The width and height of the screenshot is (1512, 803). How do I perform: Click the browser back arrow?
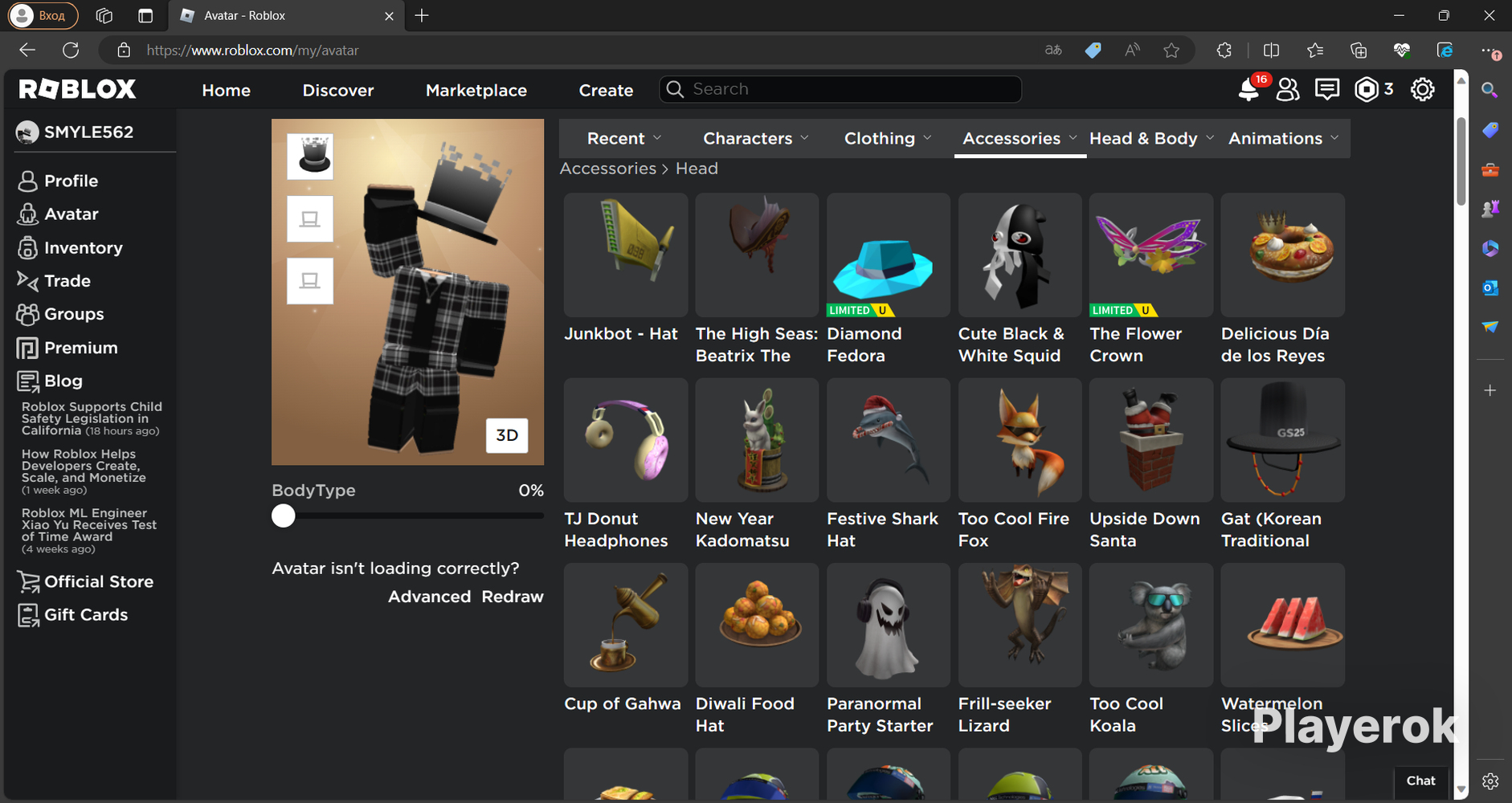point(27,50)
